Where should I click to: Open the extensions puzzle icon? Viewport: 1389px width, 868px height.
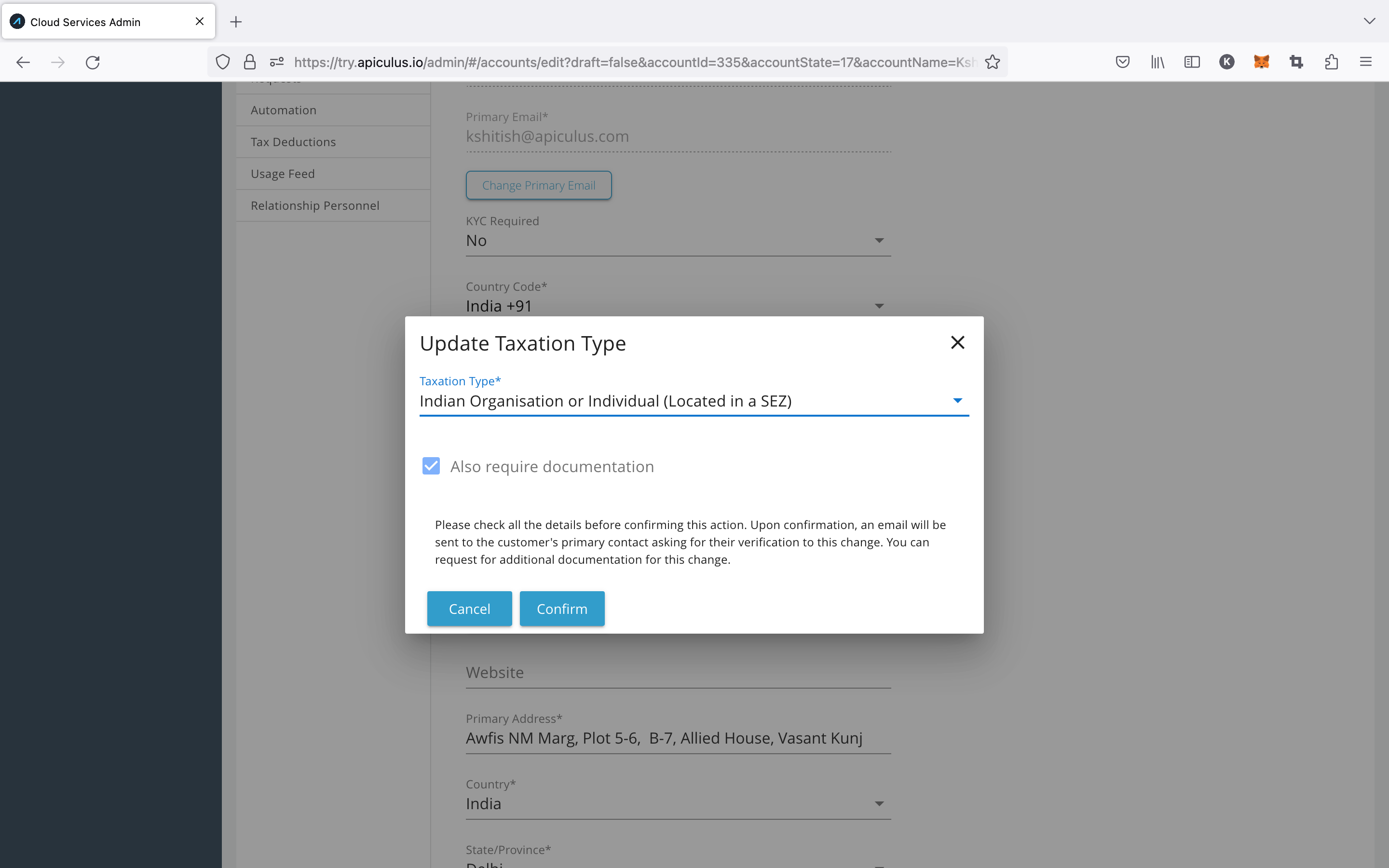[x=1332, y=62]
